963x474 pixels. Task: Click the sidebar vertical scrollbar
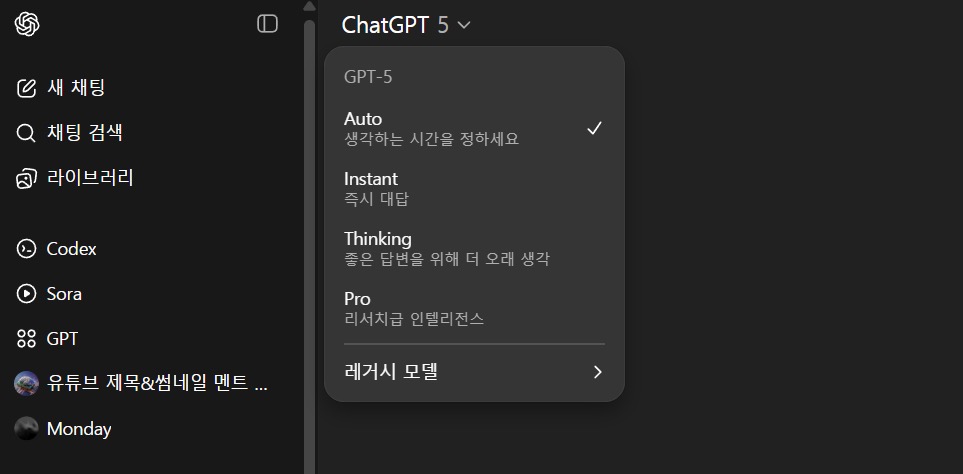(x=309, y=240)
